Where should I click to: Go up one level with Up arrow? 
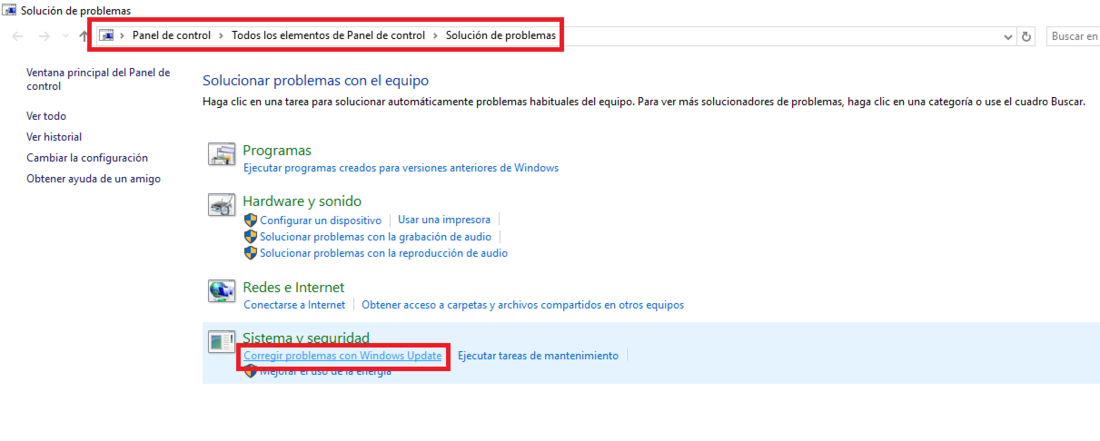click(83, 36)
